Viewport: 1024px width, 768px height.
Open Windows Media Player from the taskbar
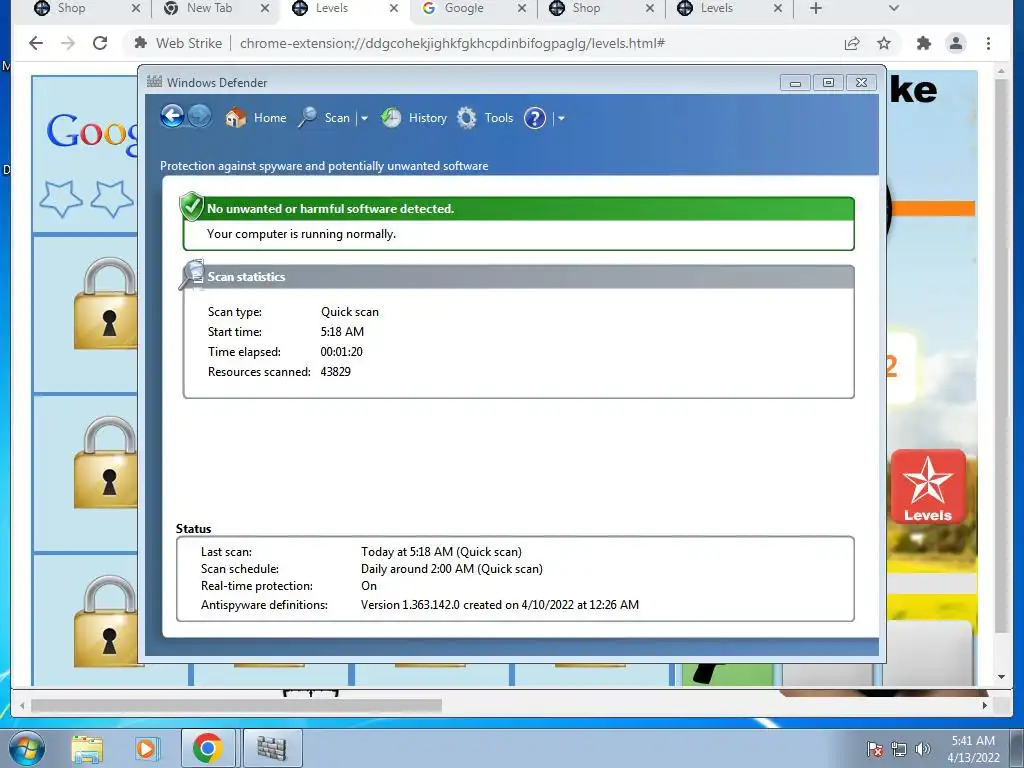tap(146, 748)
